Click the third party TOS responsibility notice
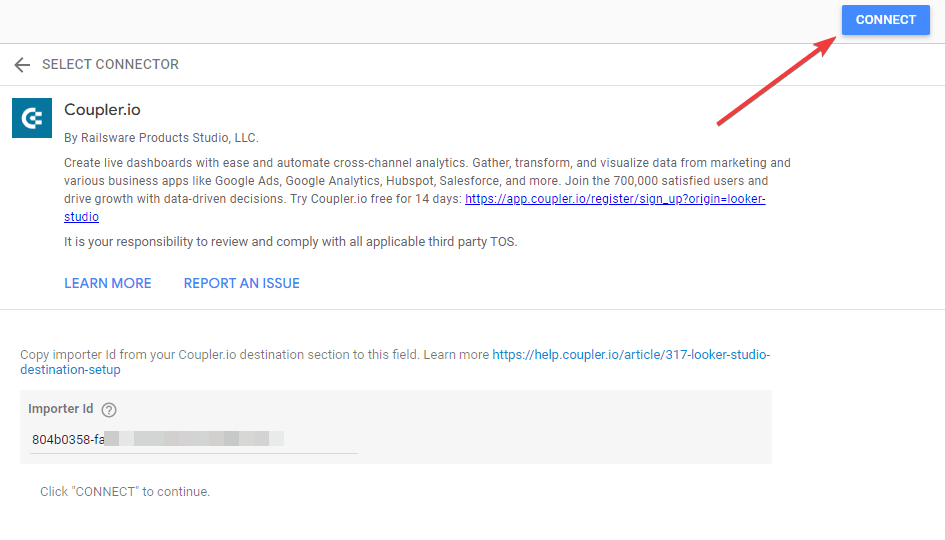 (290, 242)
